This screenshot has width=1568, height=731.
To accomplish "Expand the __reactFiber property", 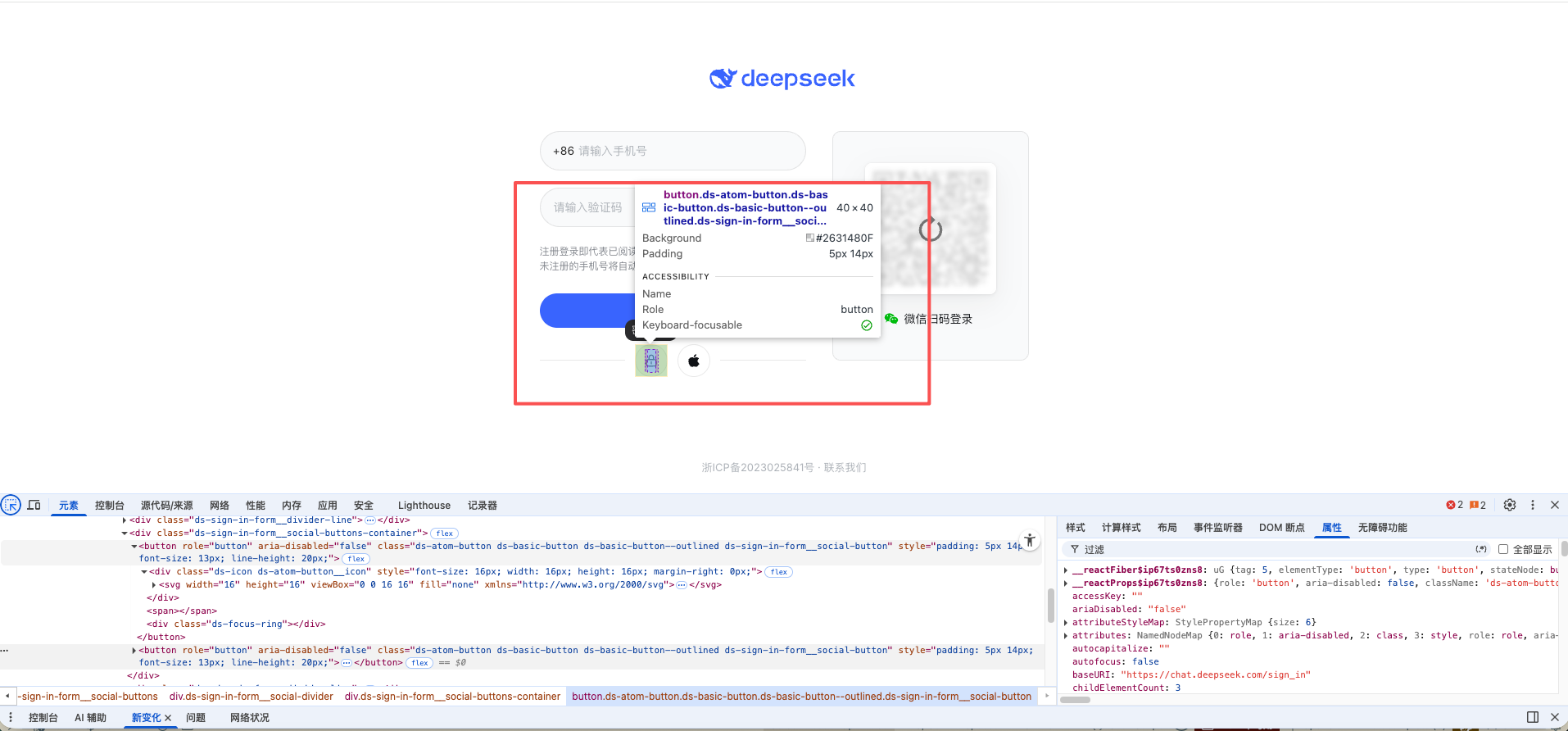I will 1066,570.
